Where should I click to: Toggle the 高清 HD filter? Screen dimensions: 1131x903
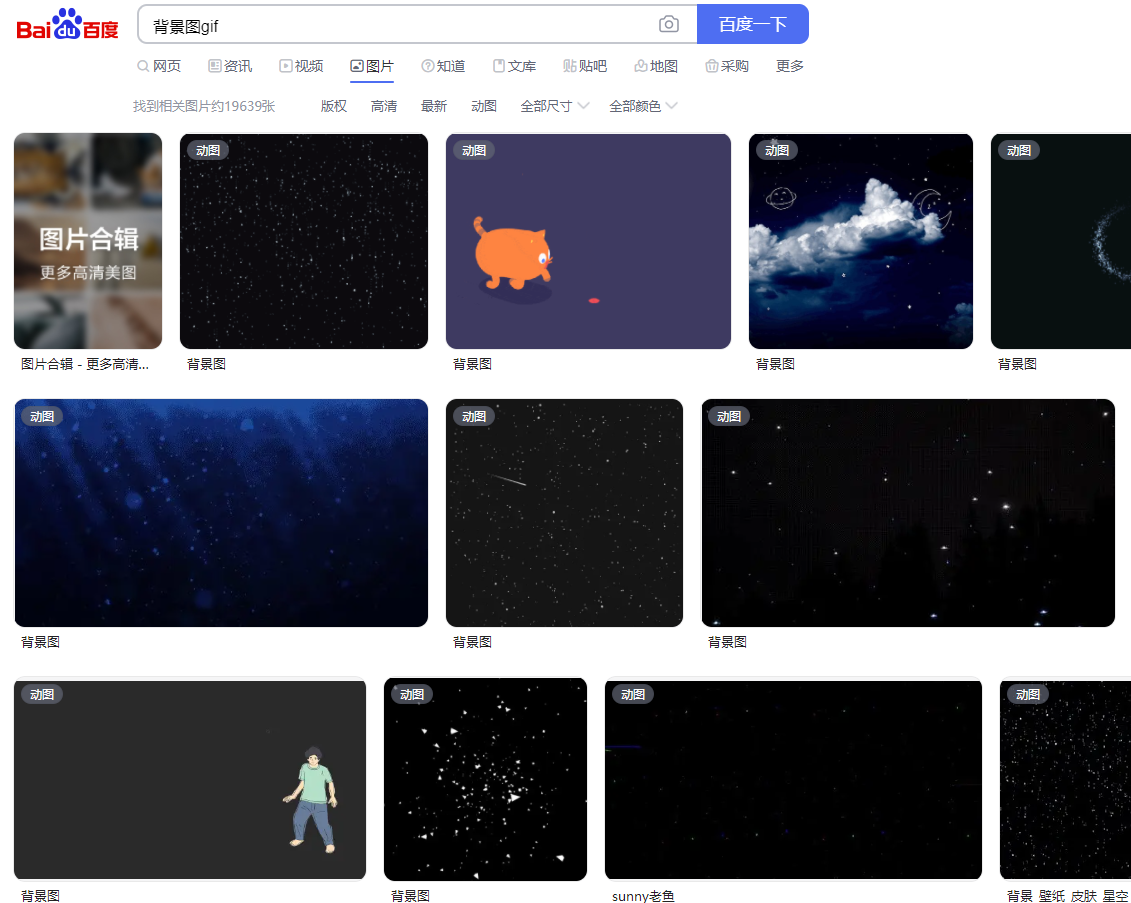[x=384, y=106]
